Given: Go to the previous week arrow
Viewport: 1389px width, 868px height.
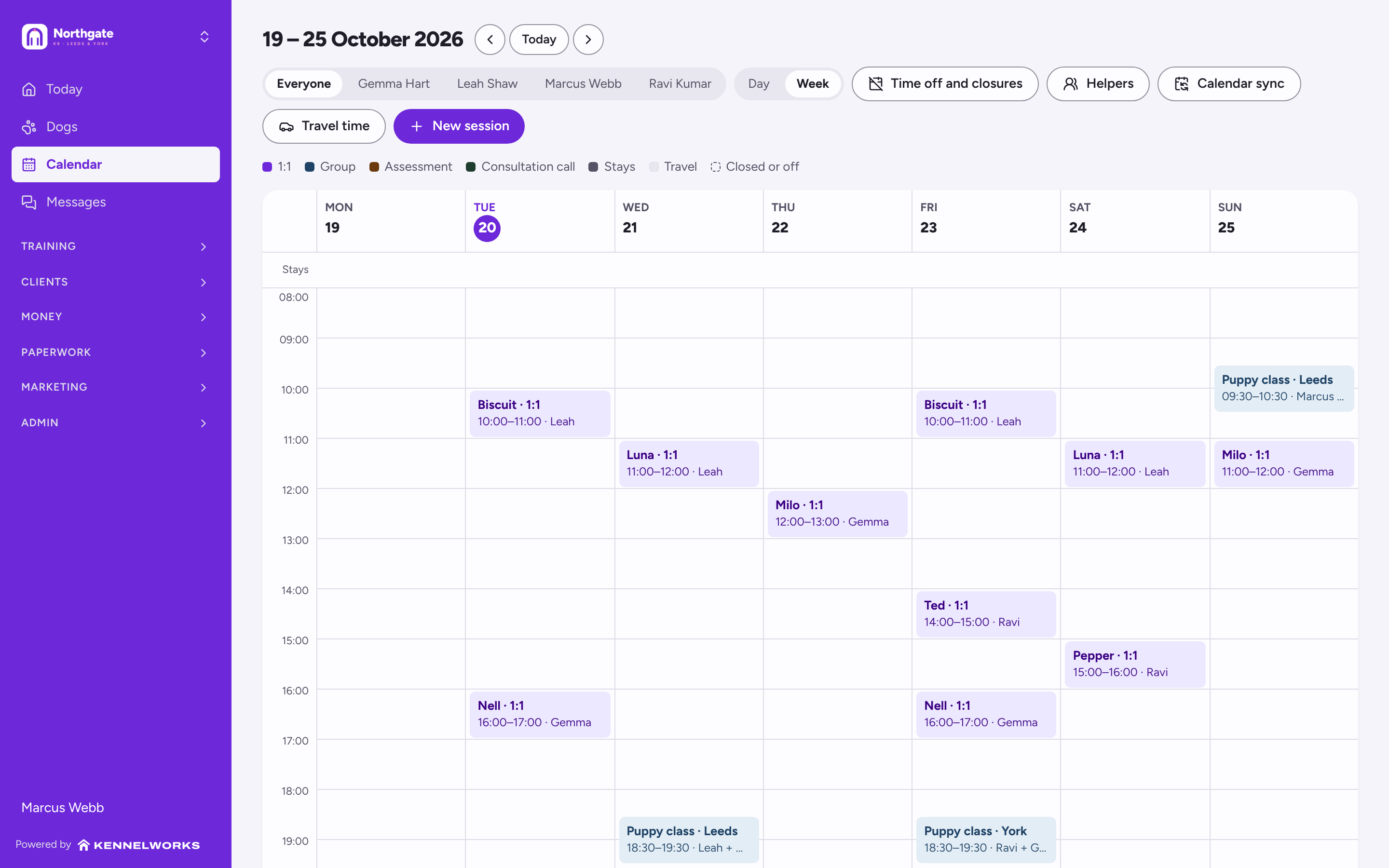Looking at the screenshot, I should [x=490, y=40].
